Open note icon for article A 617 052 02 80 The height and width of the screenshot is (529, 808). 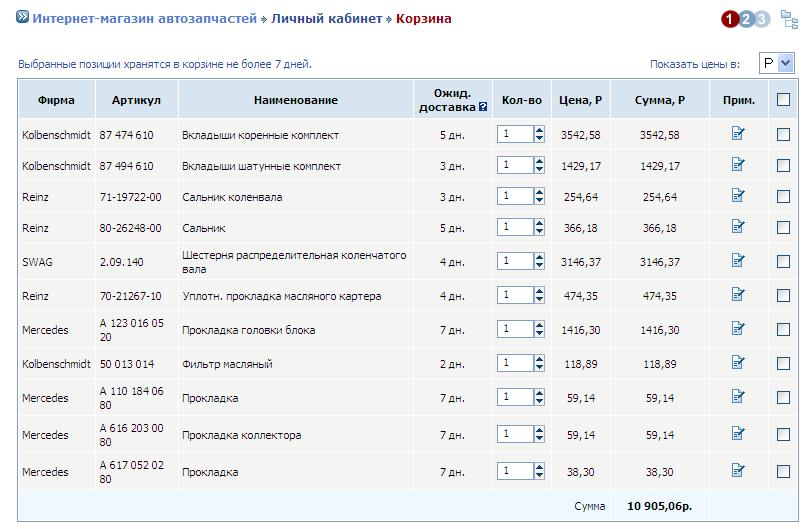738,471
